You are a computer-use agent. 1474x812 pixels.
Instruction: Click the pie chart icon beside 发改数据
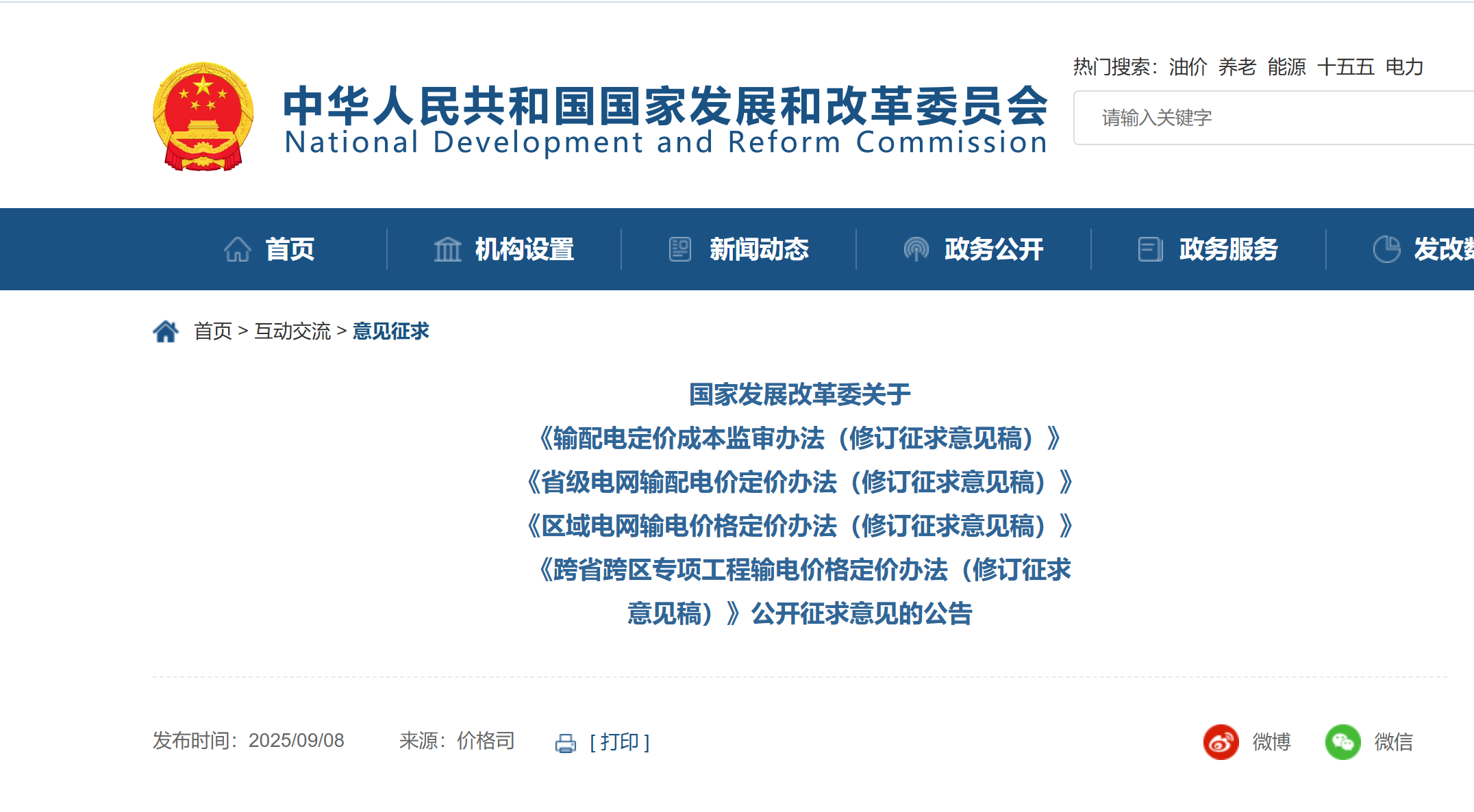1386,249
